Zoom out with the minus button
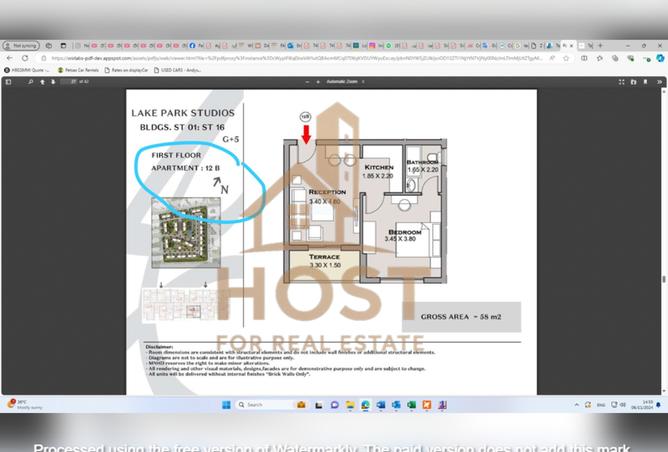668x452 pixels. coord(307,82)
